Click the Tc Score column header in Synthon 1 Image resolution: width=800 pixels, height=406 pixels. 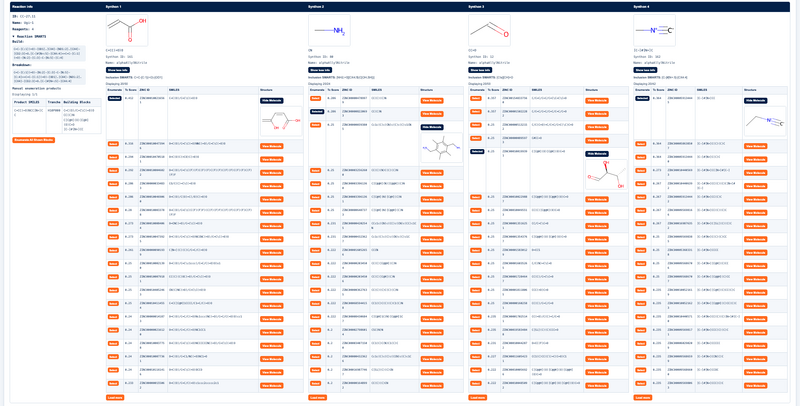click(x=131, y=89)
